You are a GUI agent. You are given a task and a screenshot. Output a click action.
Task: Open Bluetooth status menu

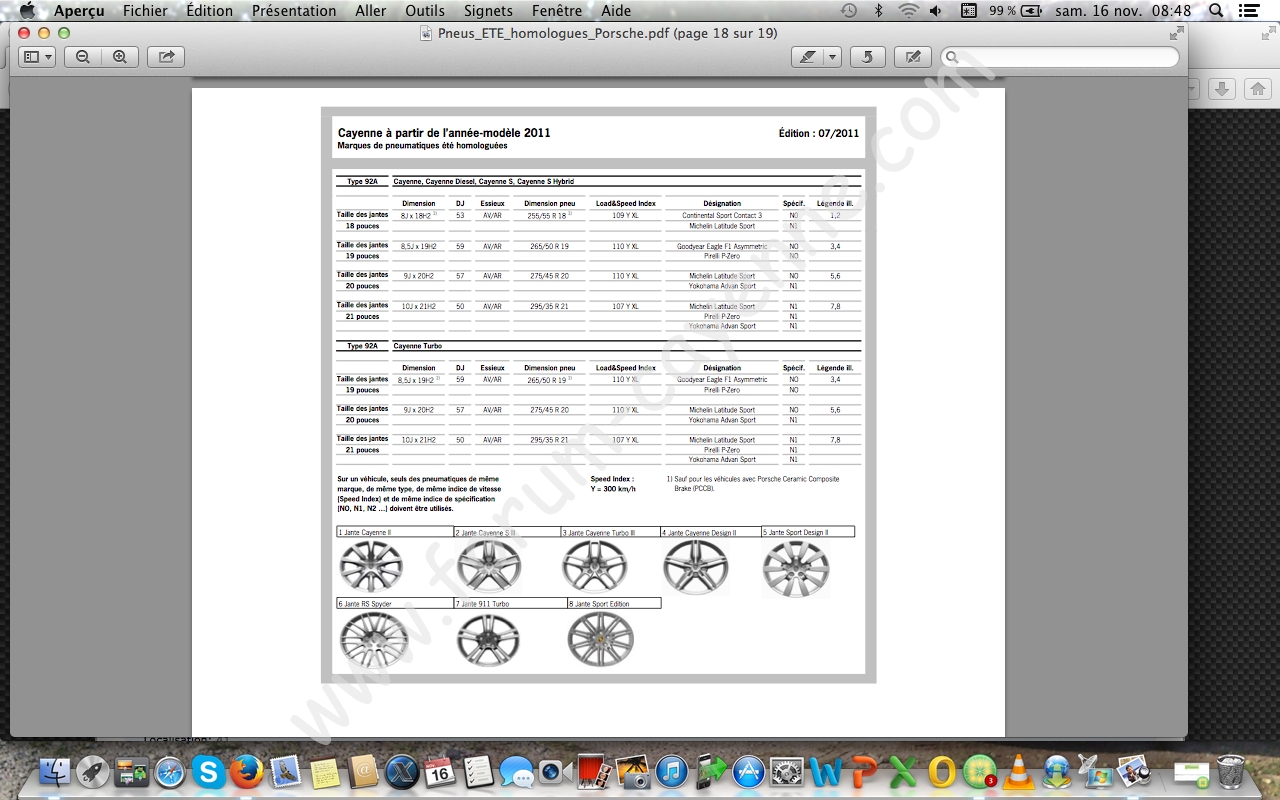click(879, 11)
